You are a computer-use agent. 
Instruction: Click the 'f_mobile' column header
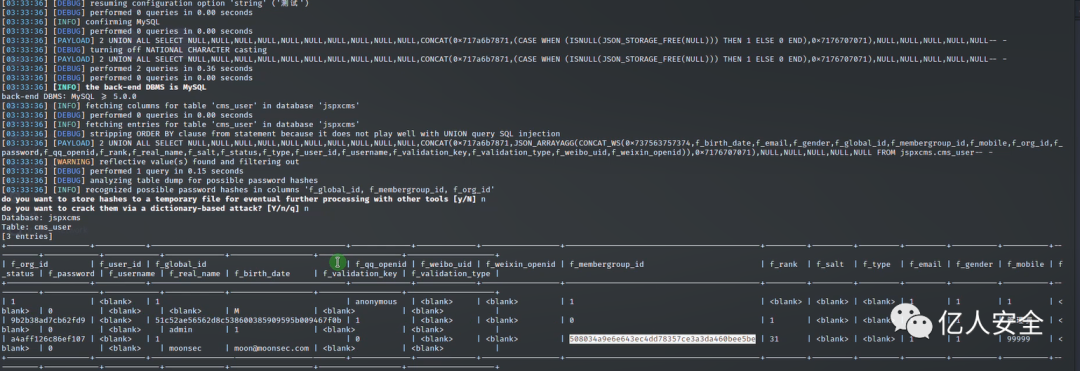pos(1026,264)
